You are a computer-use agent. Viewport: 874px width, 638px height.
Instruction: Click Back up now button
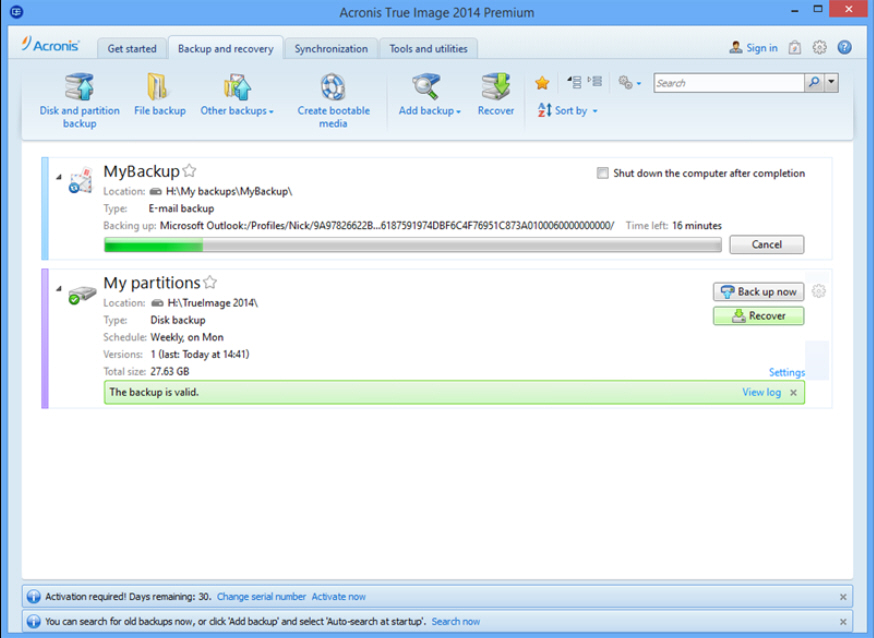pyautogui.click(x=758, y=291)
